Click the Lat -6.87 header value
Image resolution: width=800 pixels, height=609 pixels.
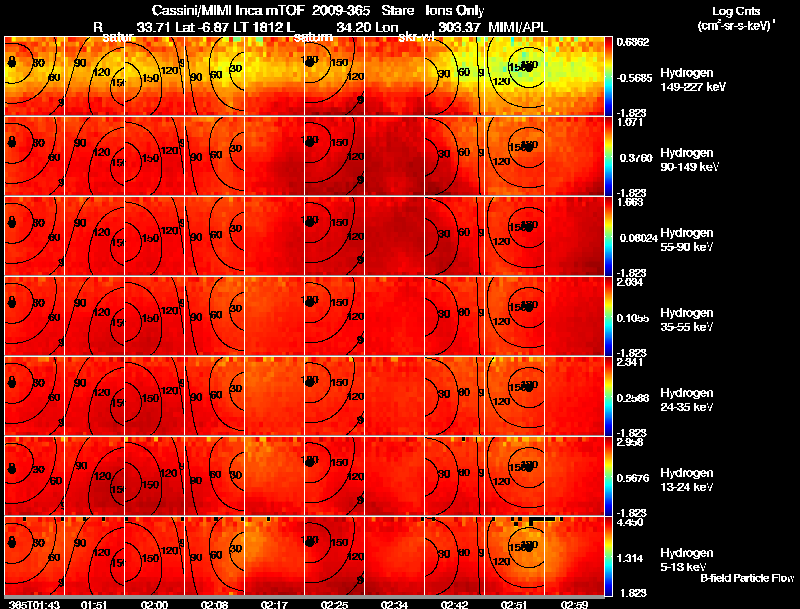coord(202,27)
